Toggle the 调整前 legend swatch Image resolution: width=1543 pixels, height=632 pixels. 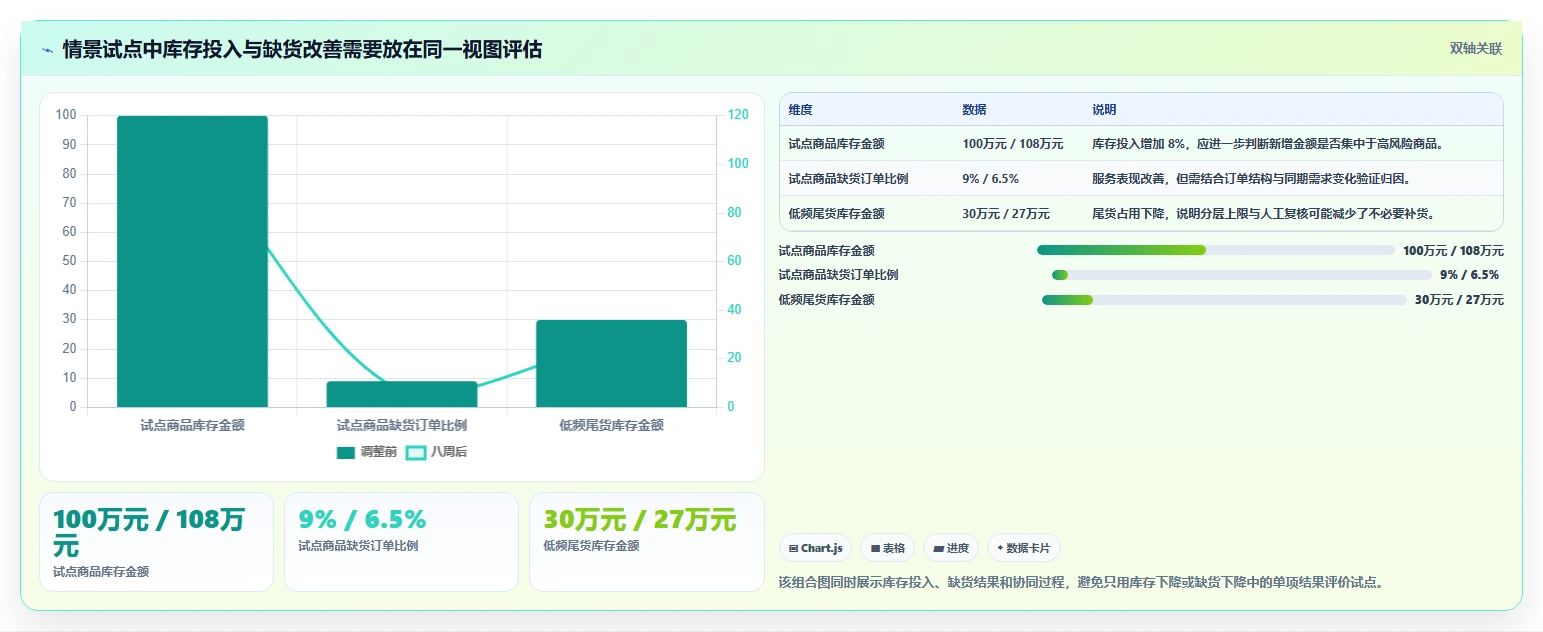(346, 452)
